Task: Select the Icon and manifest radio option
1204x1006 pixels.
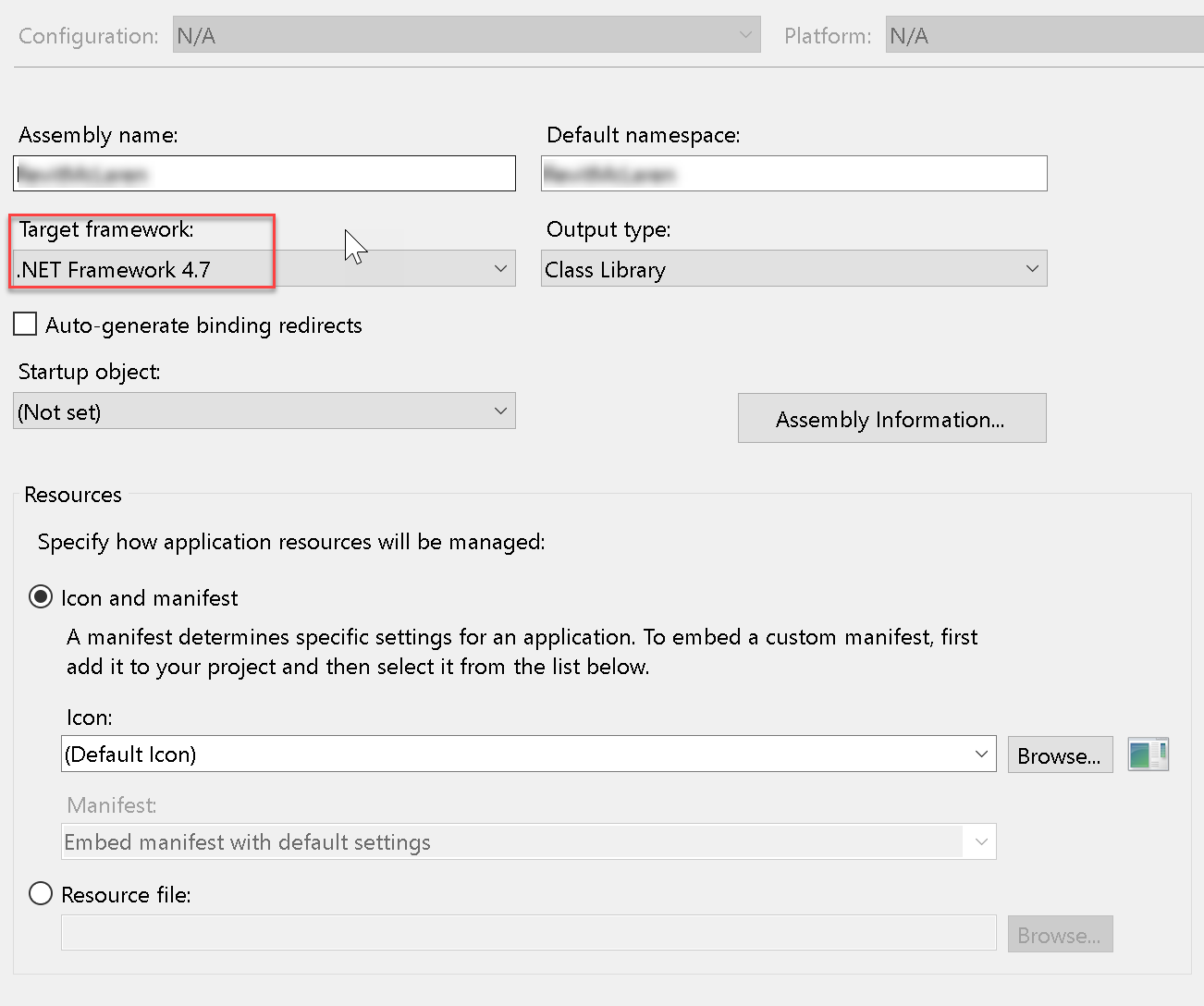Action: pos(41,597)
